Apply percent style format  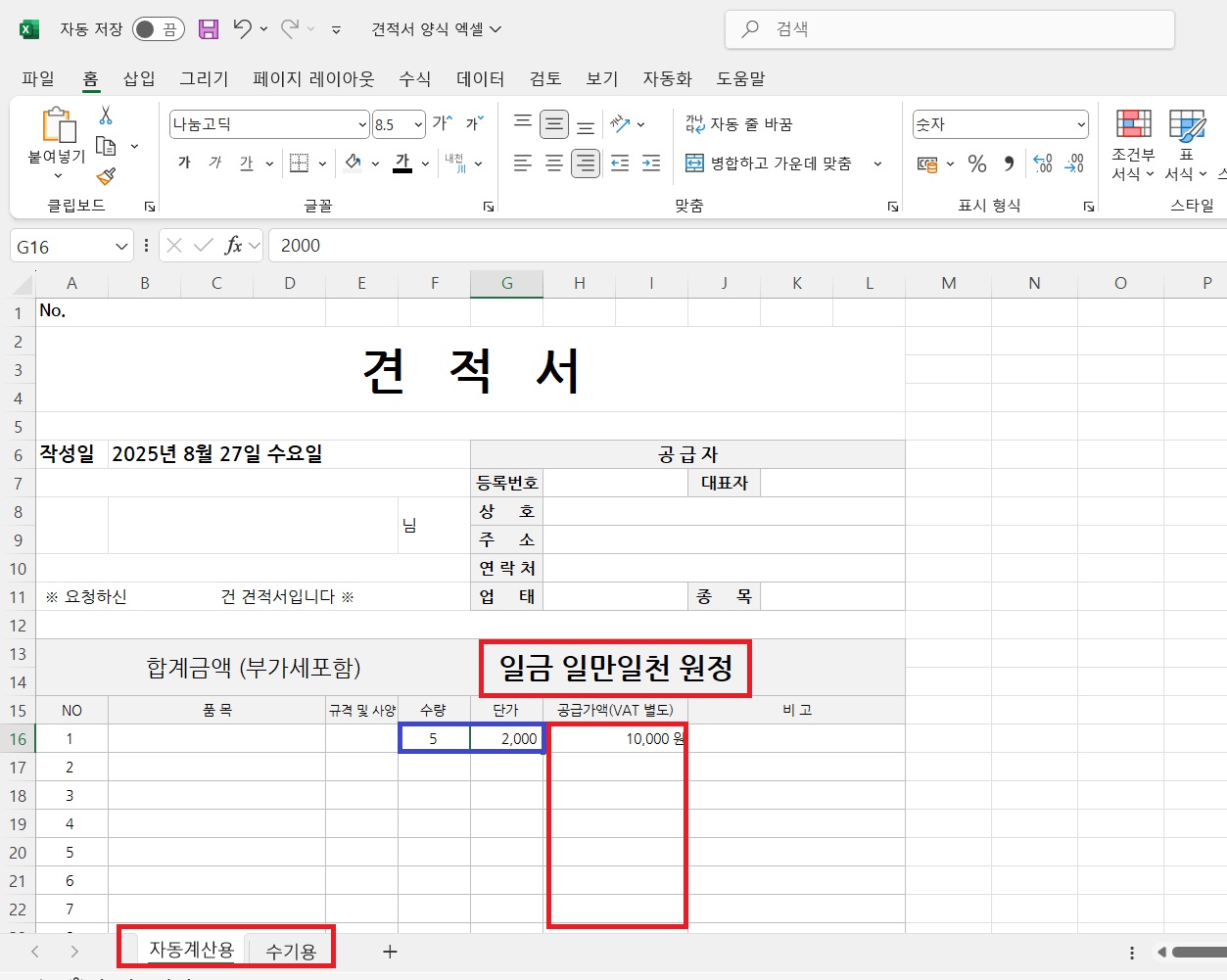[x=977, y=163]
